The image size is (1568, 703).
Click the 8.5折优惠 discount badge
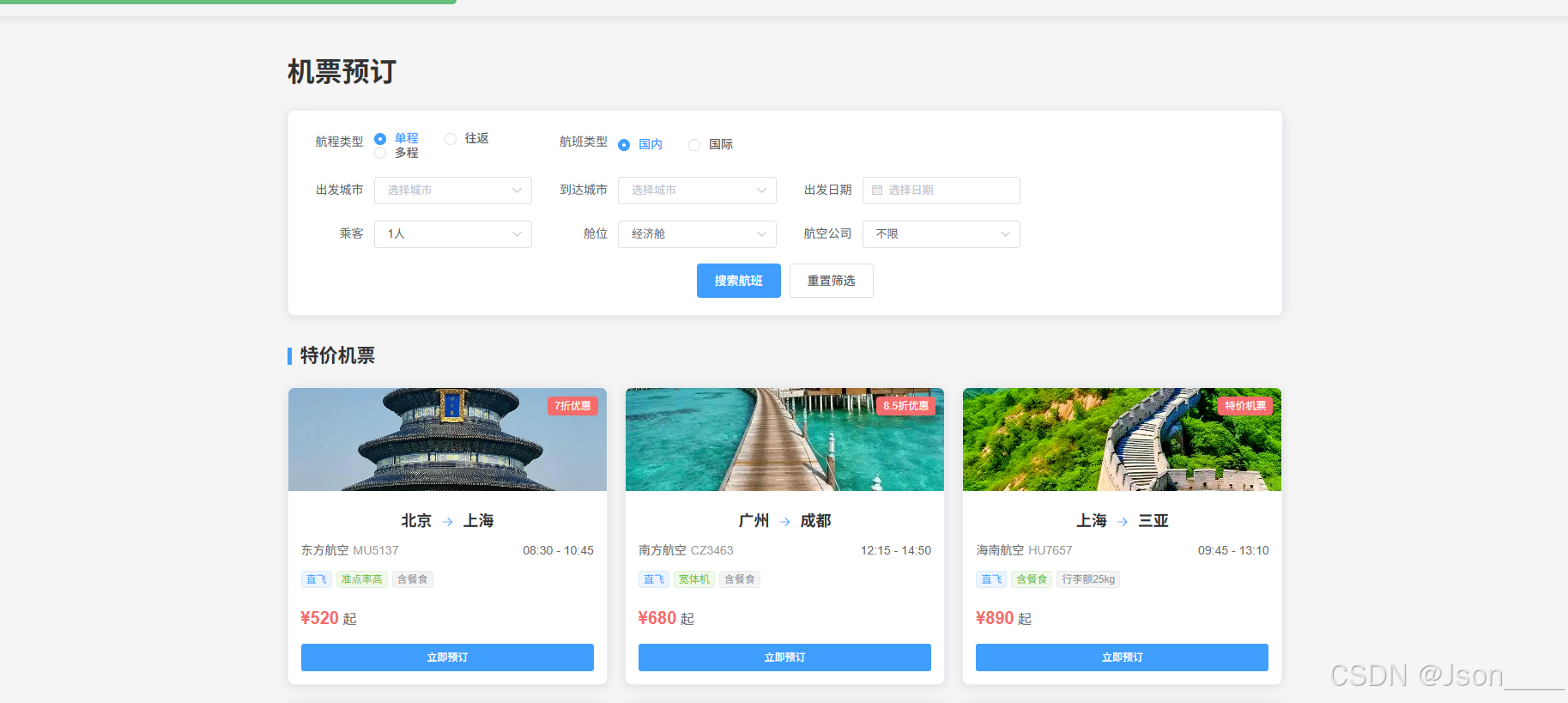[905, 406]
